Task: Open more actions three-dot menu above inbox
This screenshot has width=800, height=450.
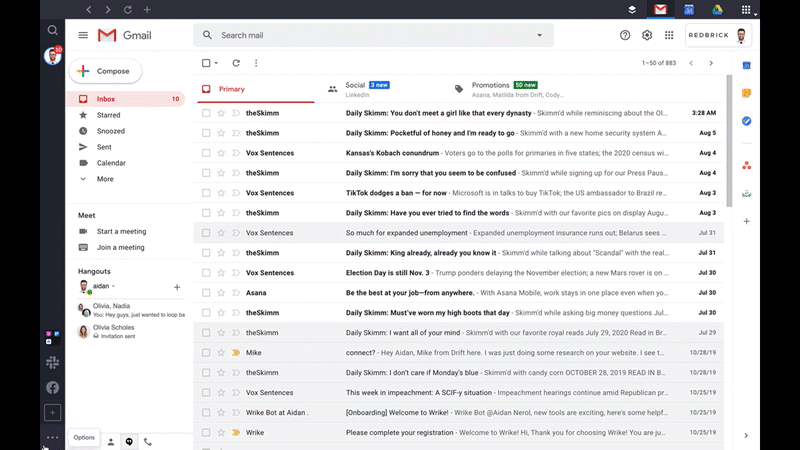Action: point(256,63)
